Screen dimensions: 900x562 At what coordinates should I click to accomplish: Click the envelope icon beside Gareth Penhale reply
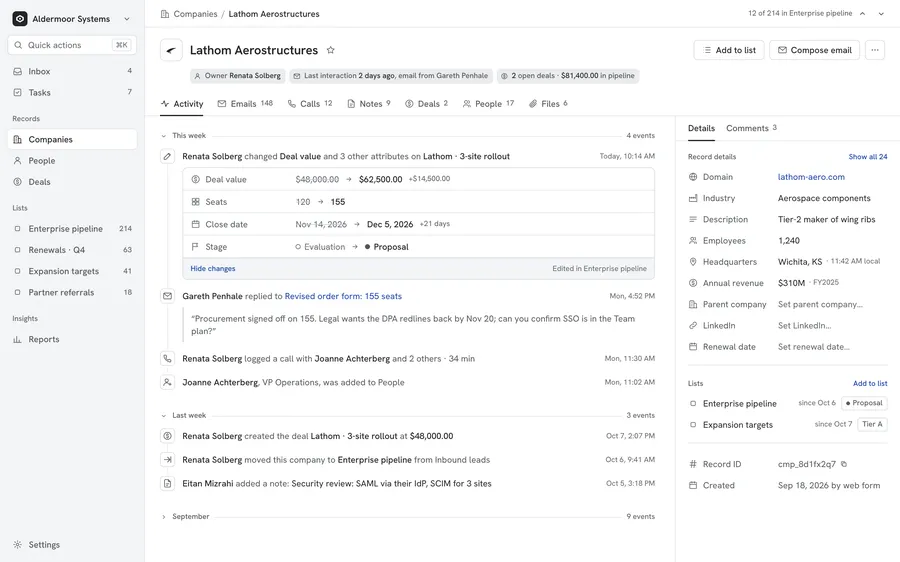[167, 296]
